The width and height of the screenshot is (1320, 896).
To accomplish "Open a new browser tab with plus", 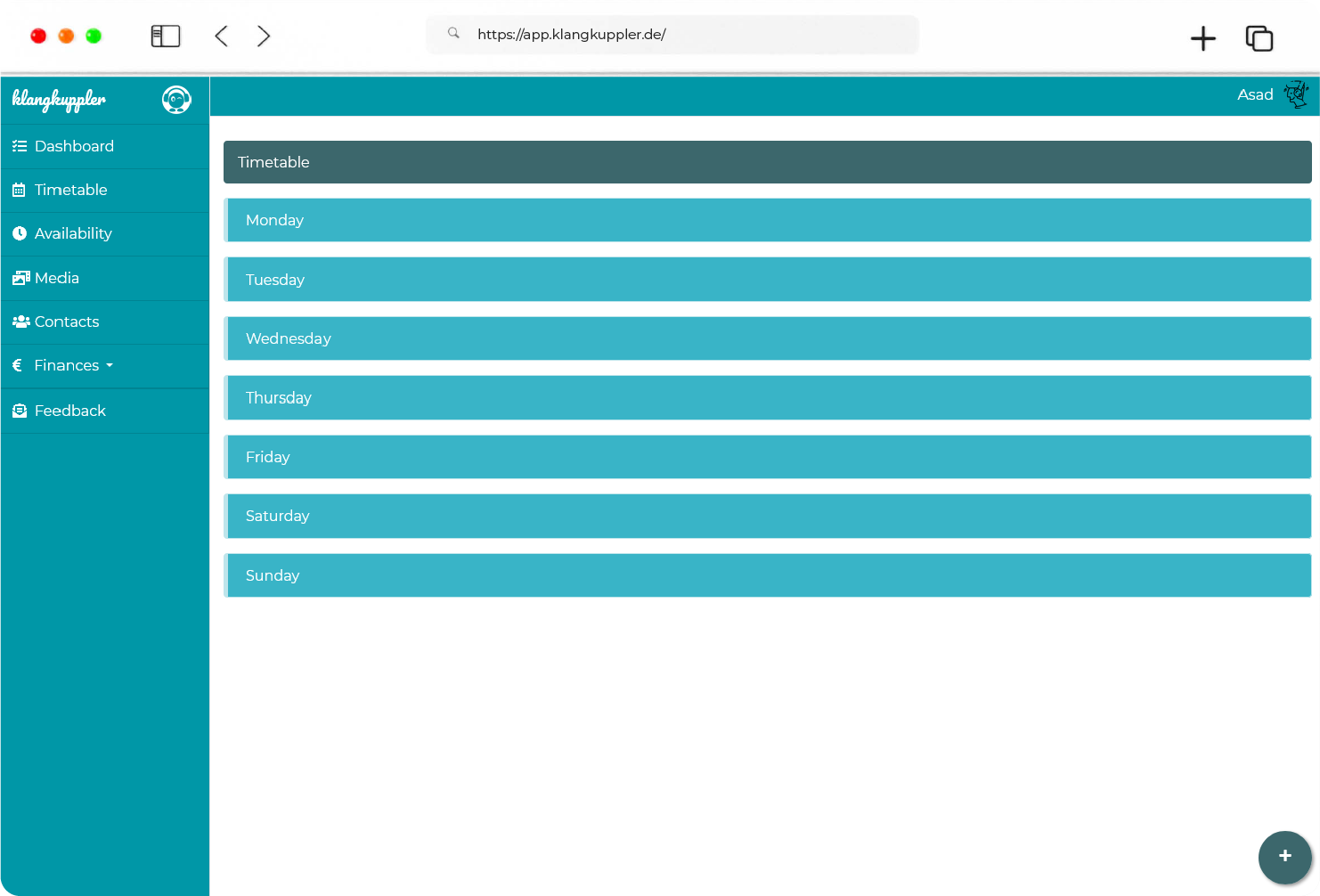I will [1202, 38].
